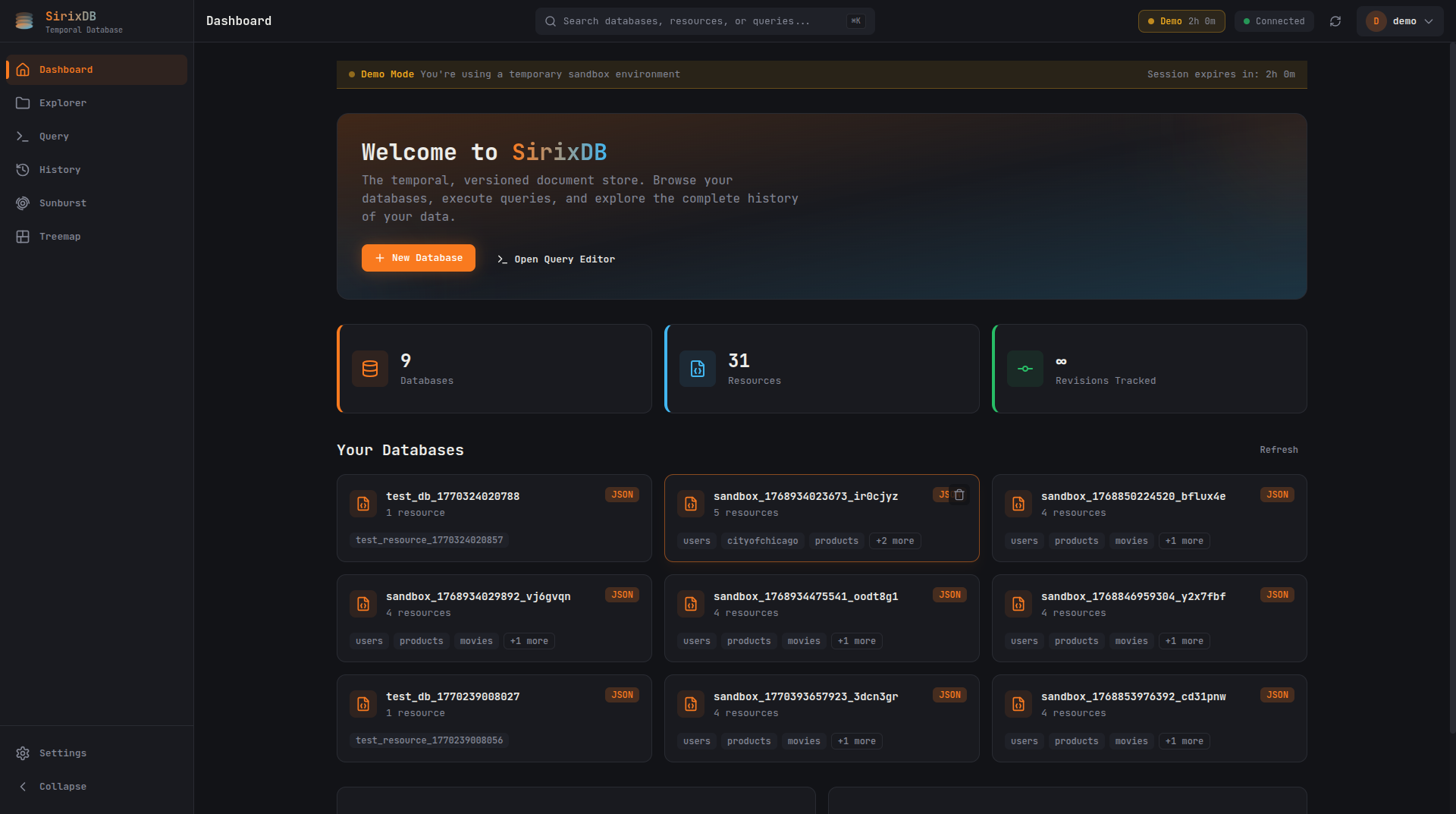
Task: Click the refresh icon near the user menu
Action: click(x=1335, y=21)
